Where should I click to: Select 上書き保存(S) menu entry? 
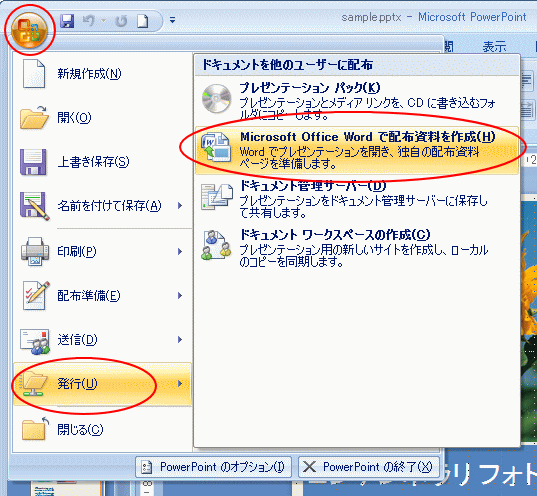pos(102,162)
